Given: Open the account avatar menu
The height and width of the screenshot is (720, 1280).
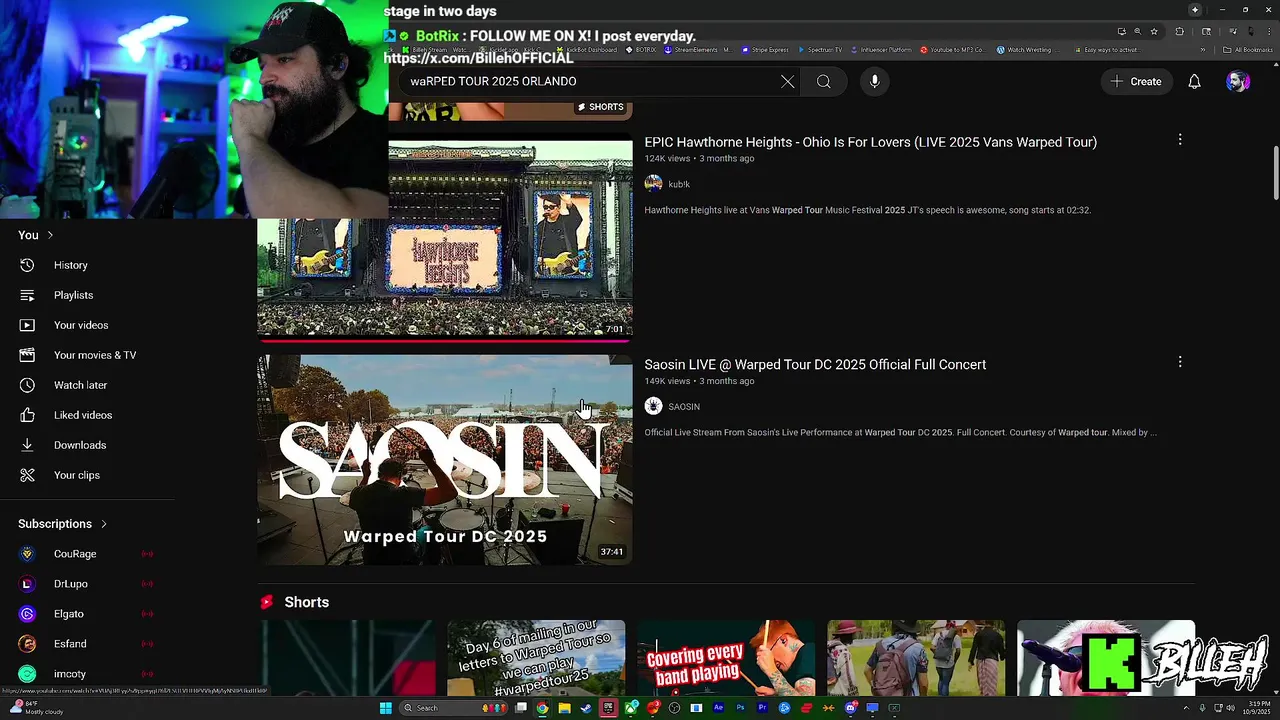Looking at the screenshot, I should (x=1238, y=82).
